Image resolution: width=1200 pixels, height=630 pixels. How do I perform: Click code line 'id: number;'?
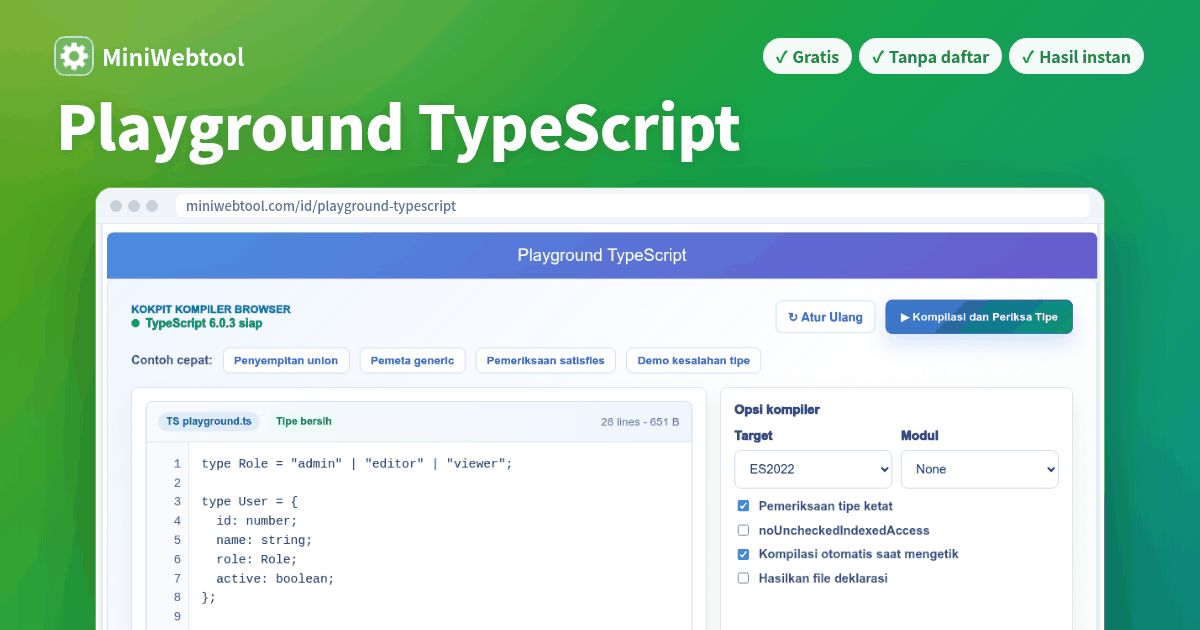[257, 521]
